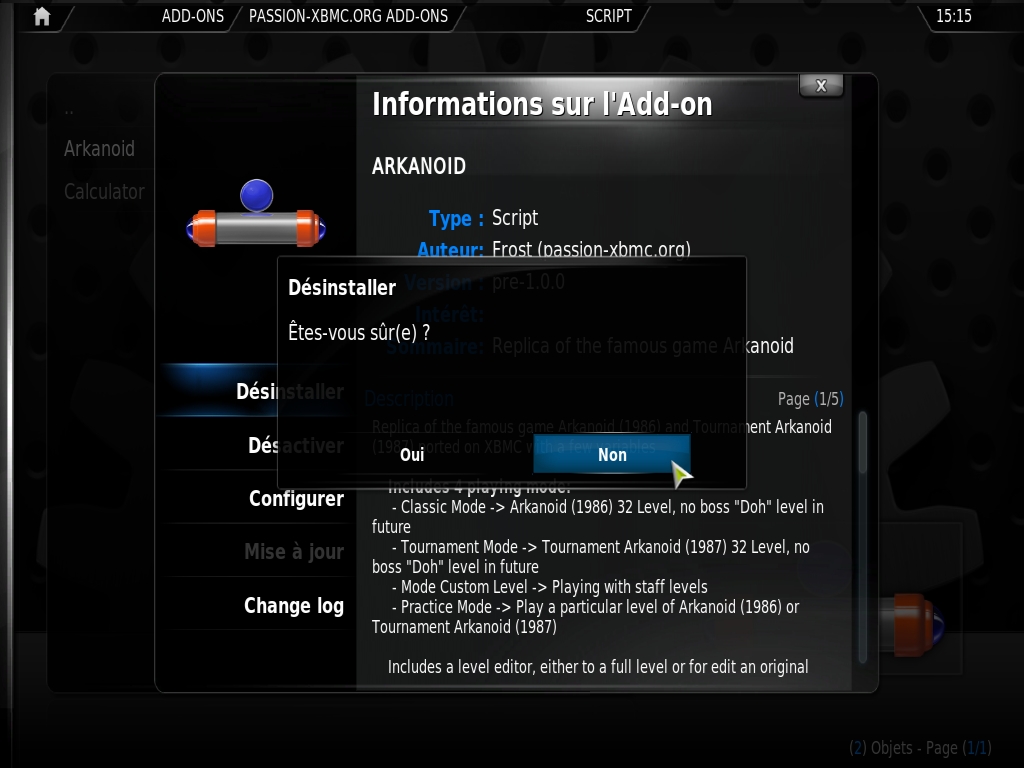
Task: Select Désinstaller in the side menu
Action: tap(255, 391)
